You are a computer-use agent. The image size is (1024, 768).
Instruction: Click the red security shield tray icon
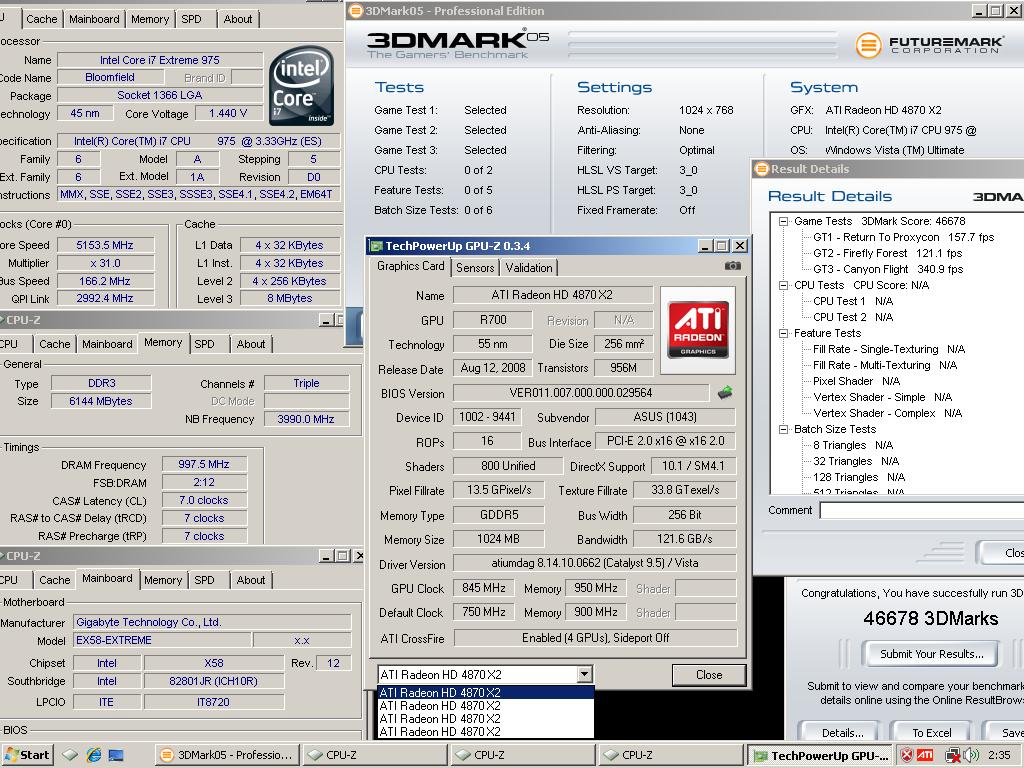(906, 756)
